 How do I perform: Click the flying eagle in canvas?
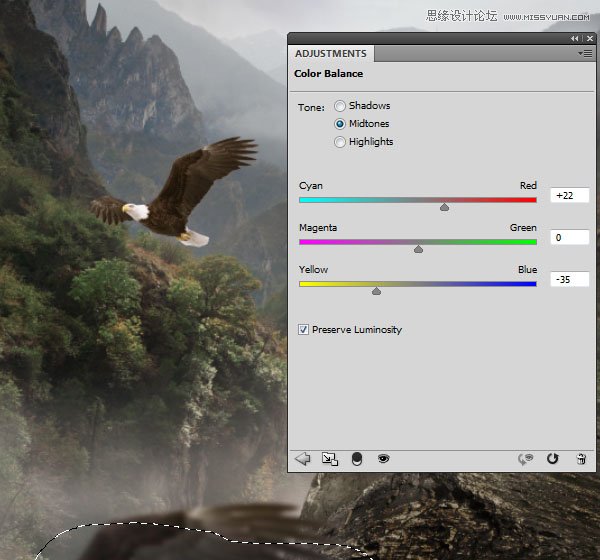(x=174, y=193)
